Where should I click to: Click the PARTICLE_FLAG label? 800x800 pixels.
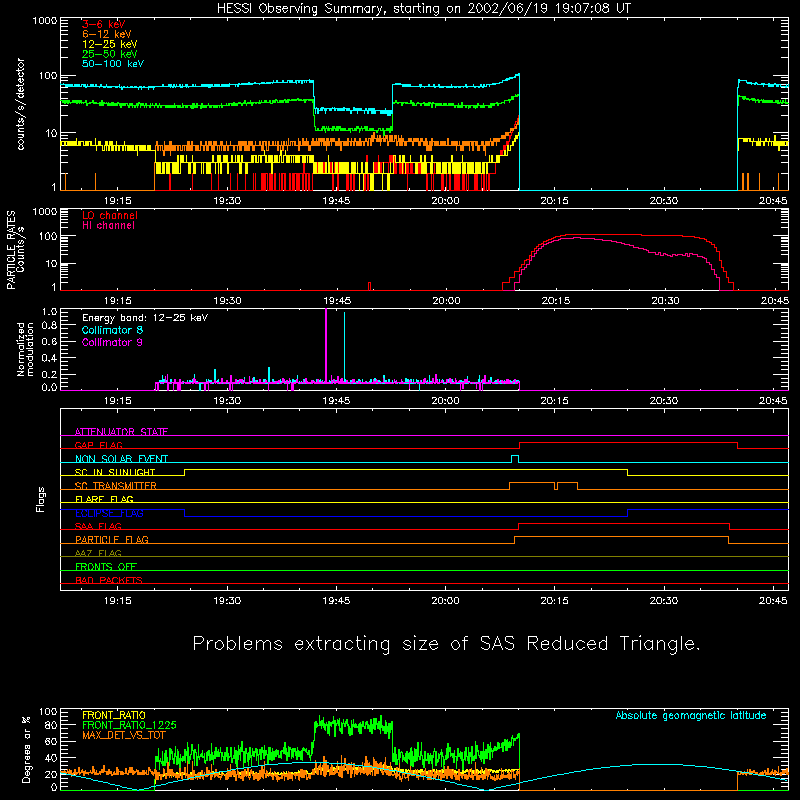(x=112, y=539)
